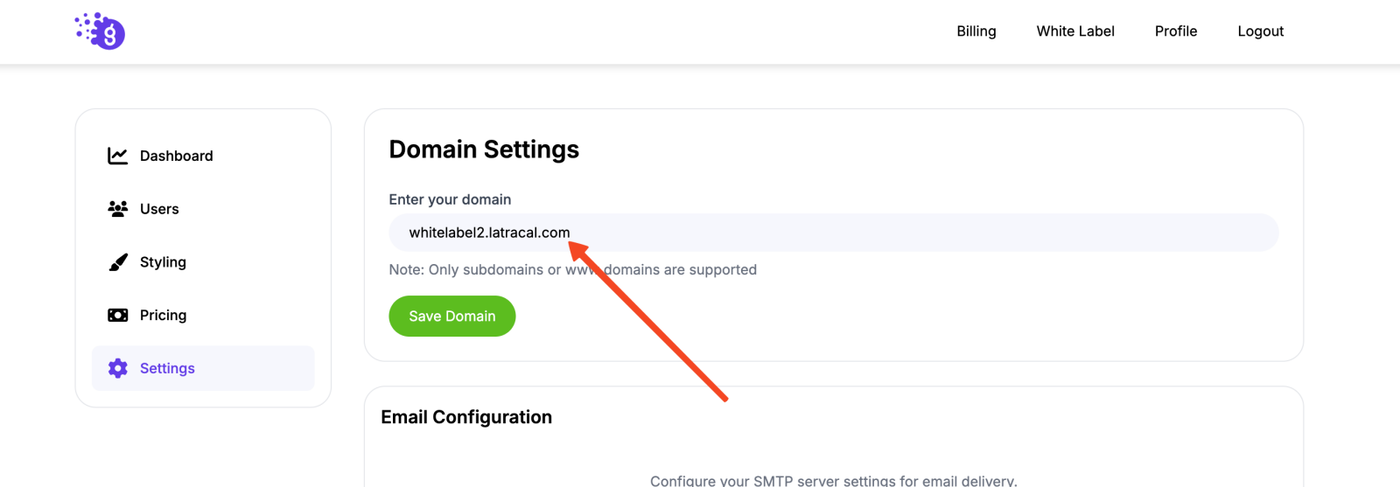Click the Dashboard chart icon
This screenshot has height=487, width=1400.
point(118,156)
